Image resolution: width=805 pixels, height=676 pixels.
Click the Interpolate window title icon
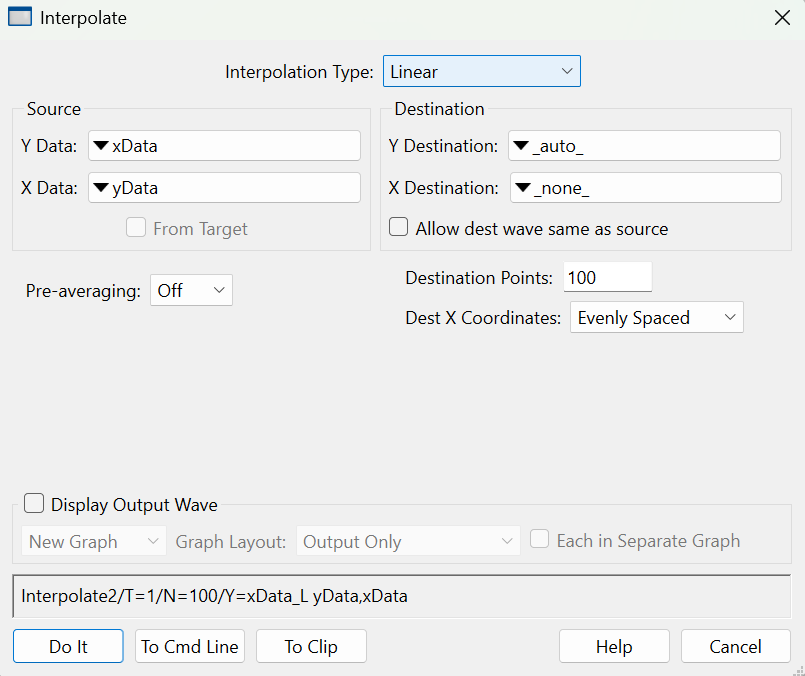tap(19, 18)
